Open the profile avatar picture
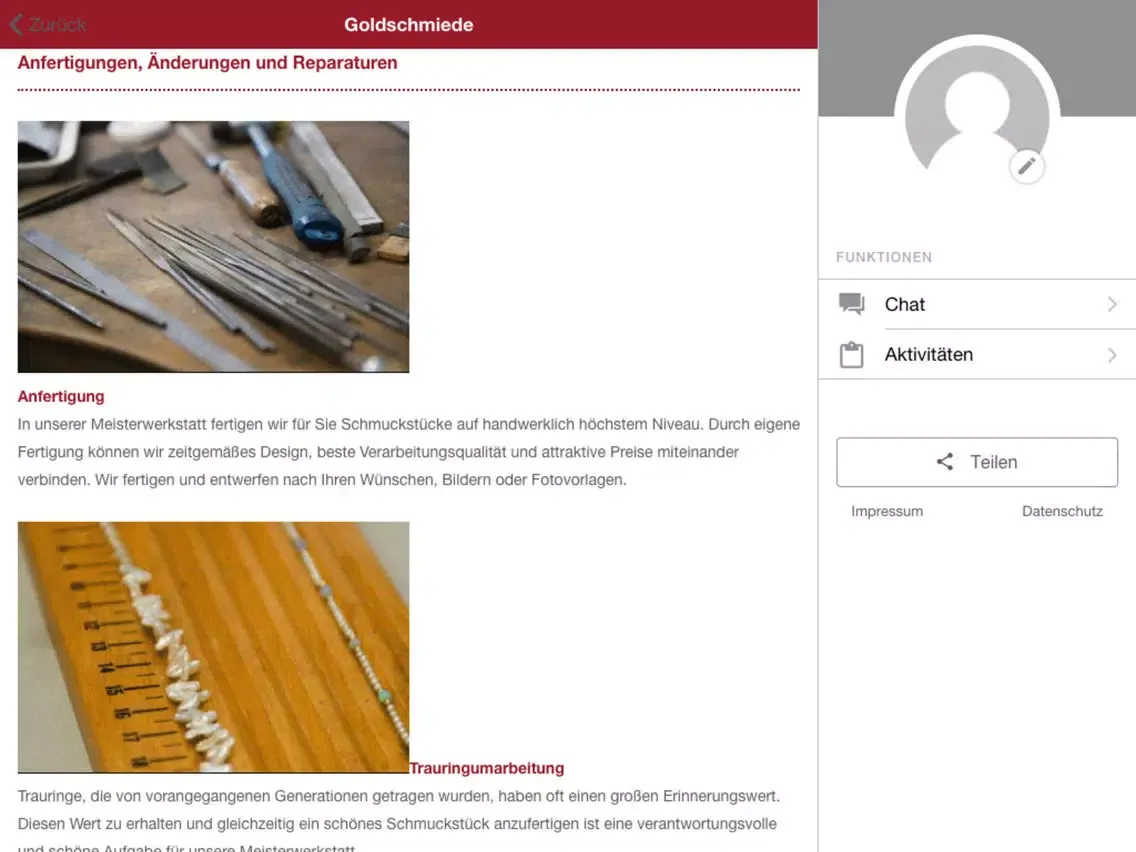 pyautogui.click(x=977, y=117)
